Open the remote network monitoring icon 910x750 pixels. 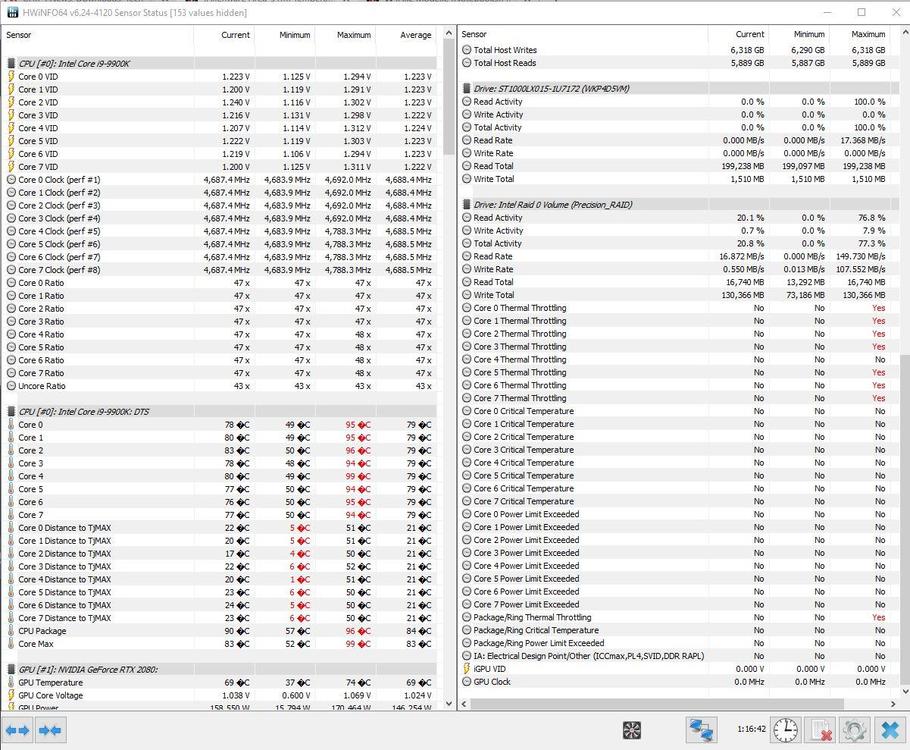tap(701, 731)
